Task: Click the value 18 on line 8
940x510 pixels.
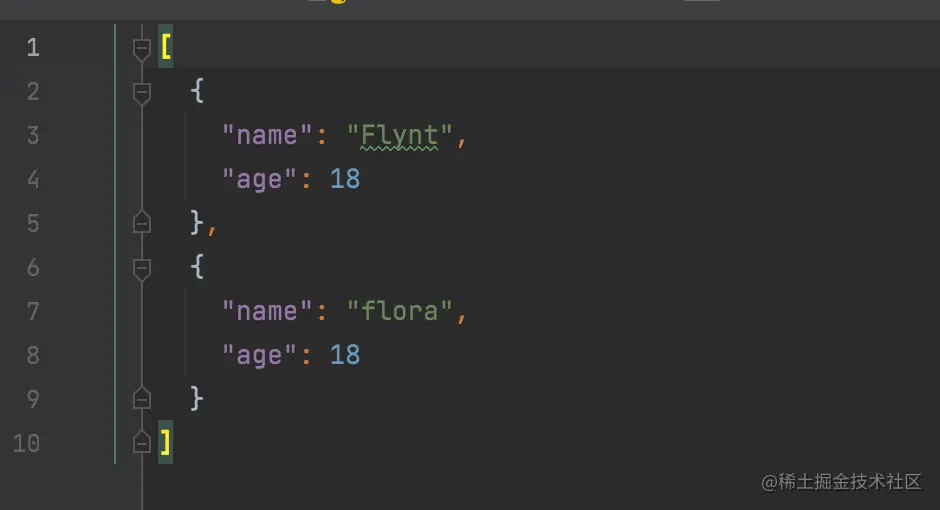Action: 345,355
